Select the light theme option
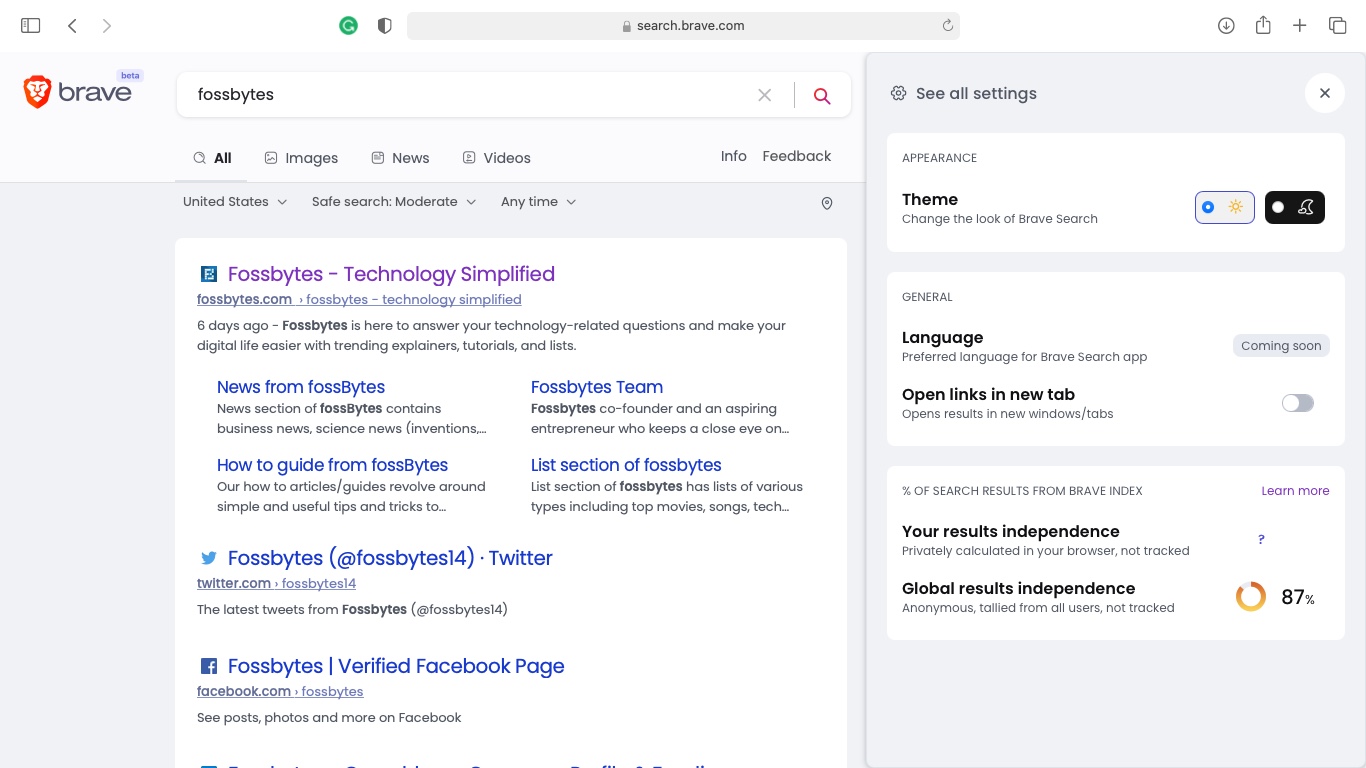1366x768 pixels. (1225, 207)
